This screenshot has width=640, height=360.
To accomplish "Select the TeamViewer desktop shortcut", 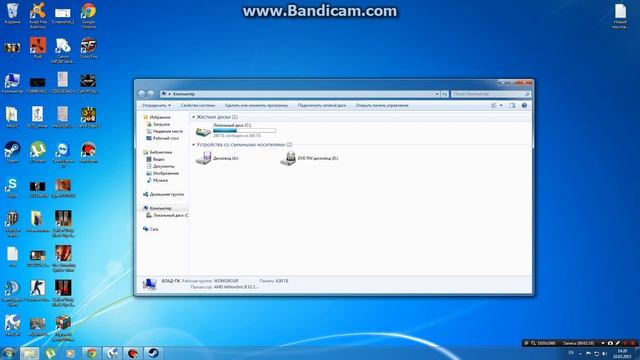I will click(x=63, y=154).
